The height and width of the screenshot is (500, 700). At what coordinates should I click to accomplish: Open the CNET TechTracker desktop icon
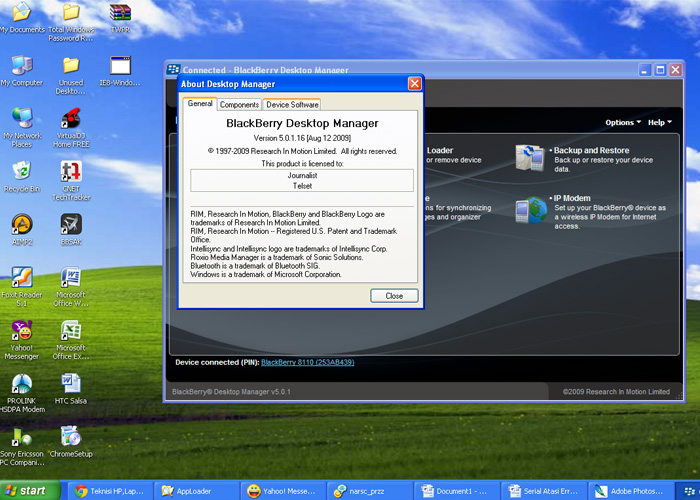(71, 169)
